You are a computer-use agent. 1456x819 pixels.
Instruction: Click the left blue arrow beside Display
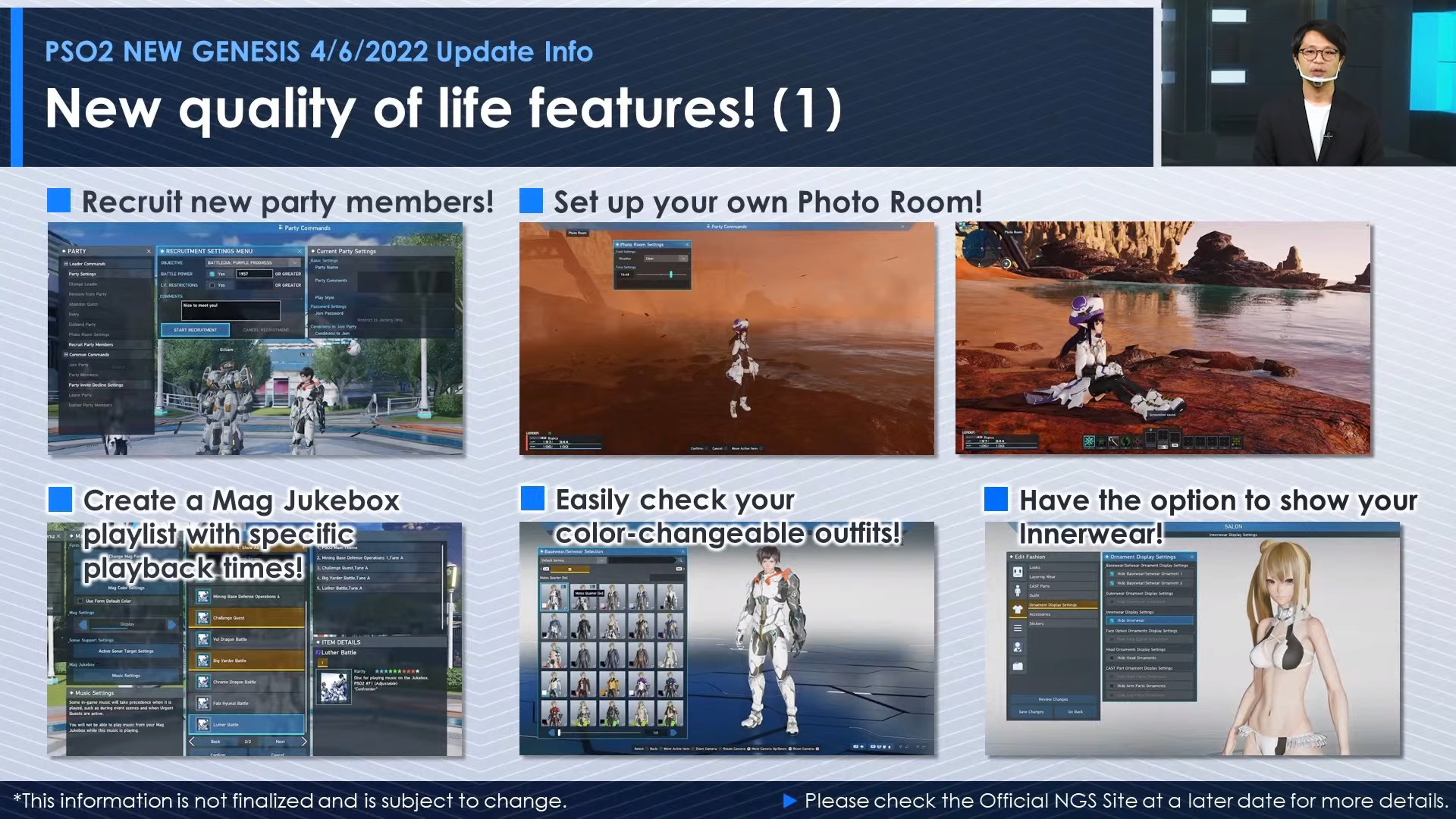83,625
